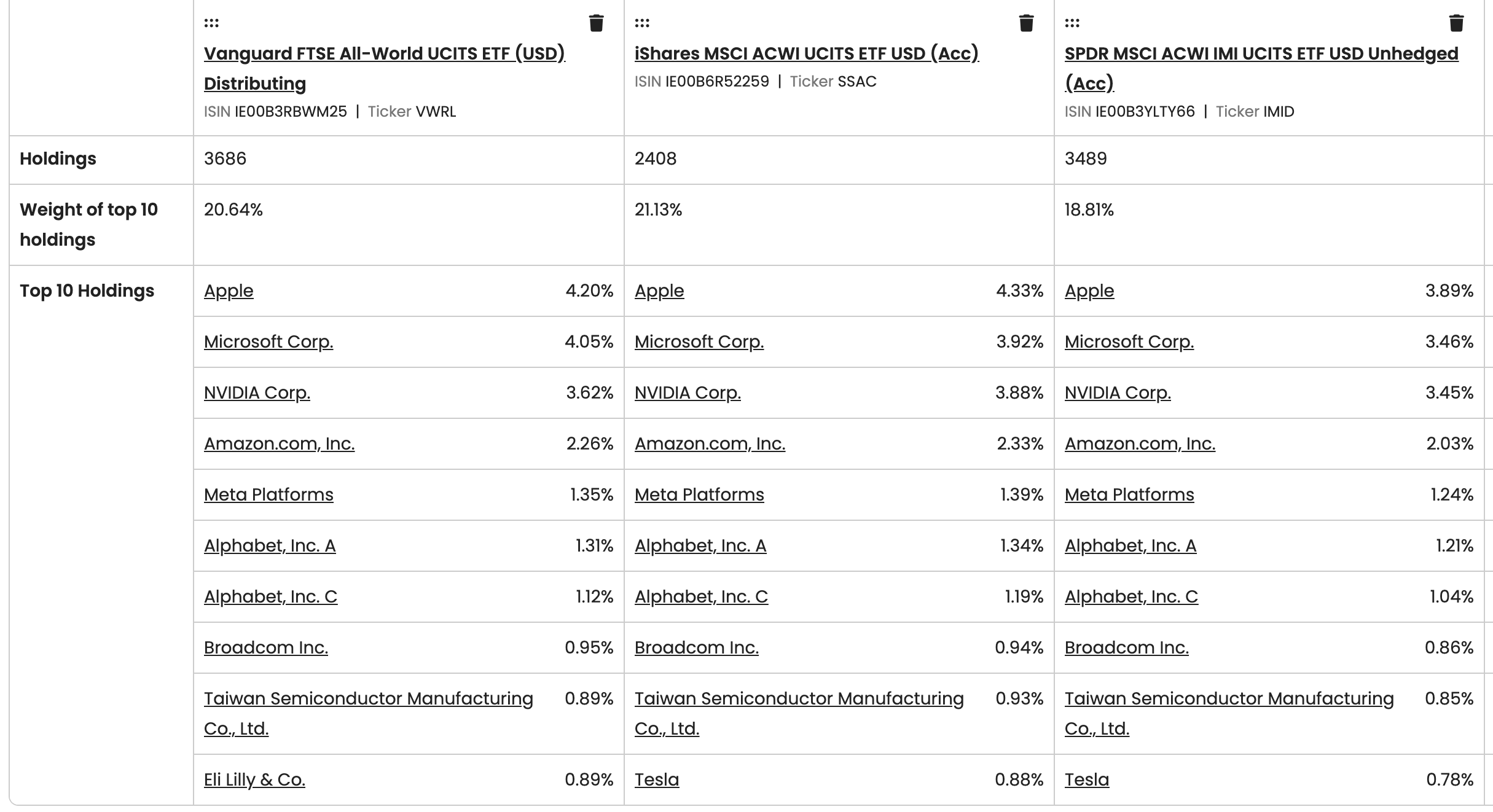Viewport: 1493px width, 812px height.
Task: Open Apple holding in SPDR column
Action: [1089, 291]
